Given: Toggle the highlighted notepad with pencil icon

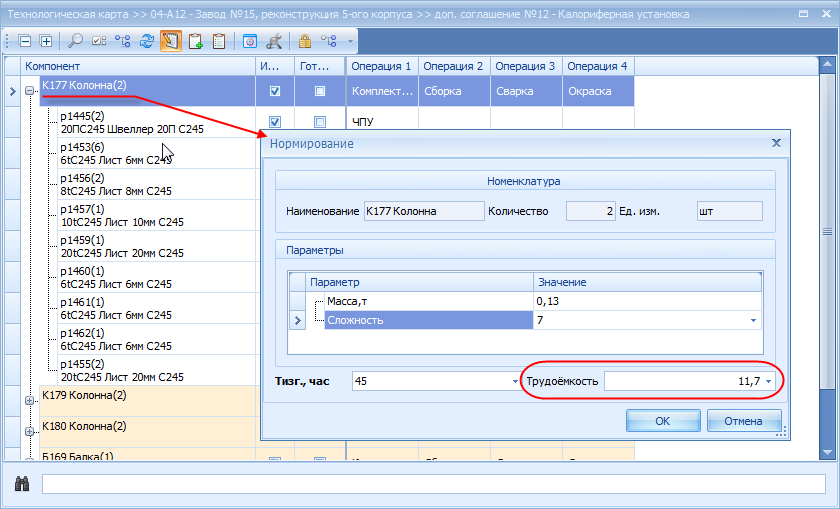Looking at the screenshot, I should pos(171,41).
